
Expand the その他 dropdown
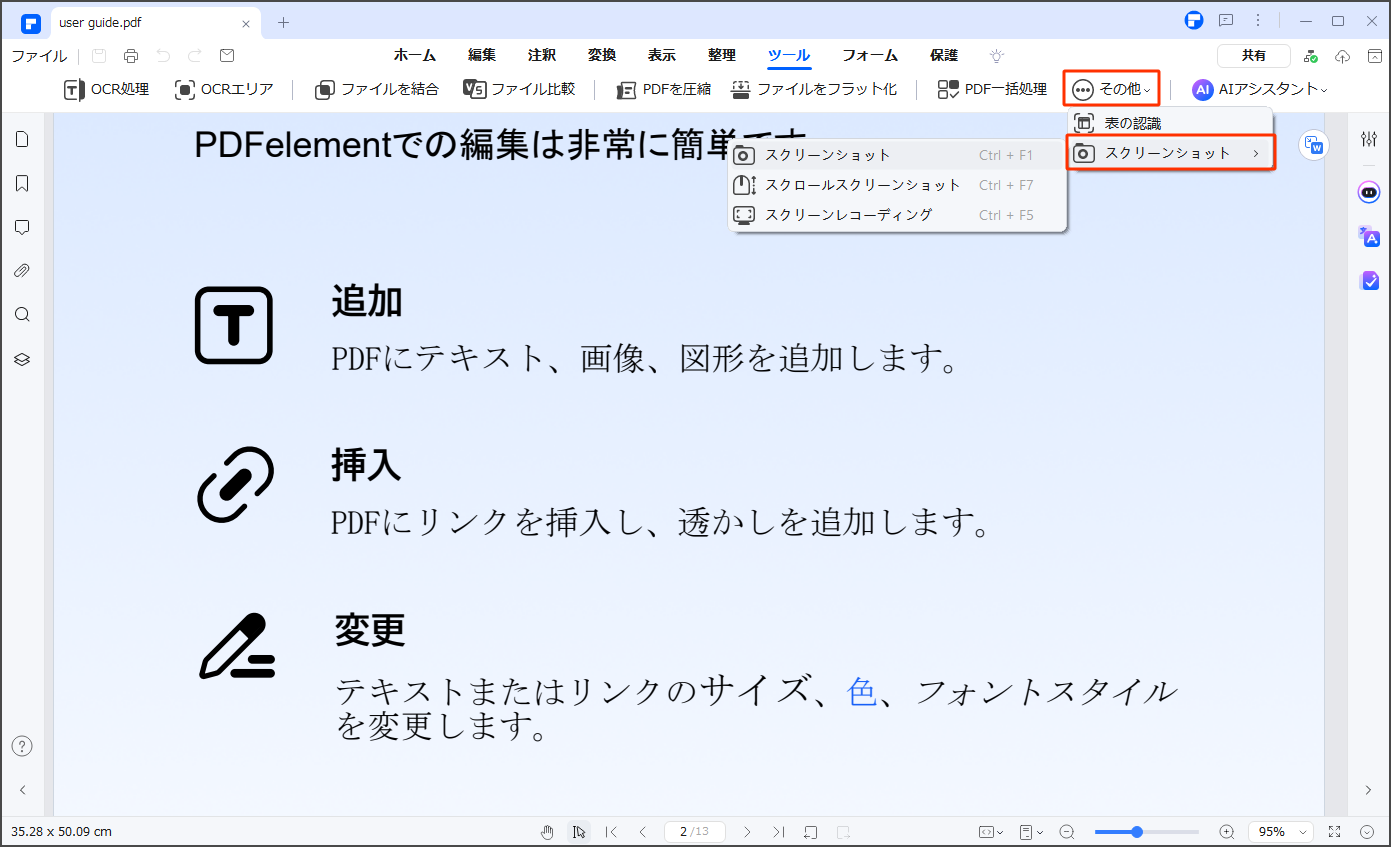pyautogui.click(x=1111, y=89)
